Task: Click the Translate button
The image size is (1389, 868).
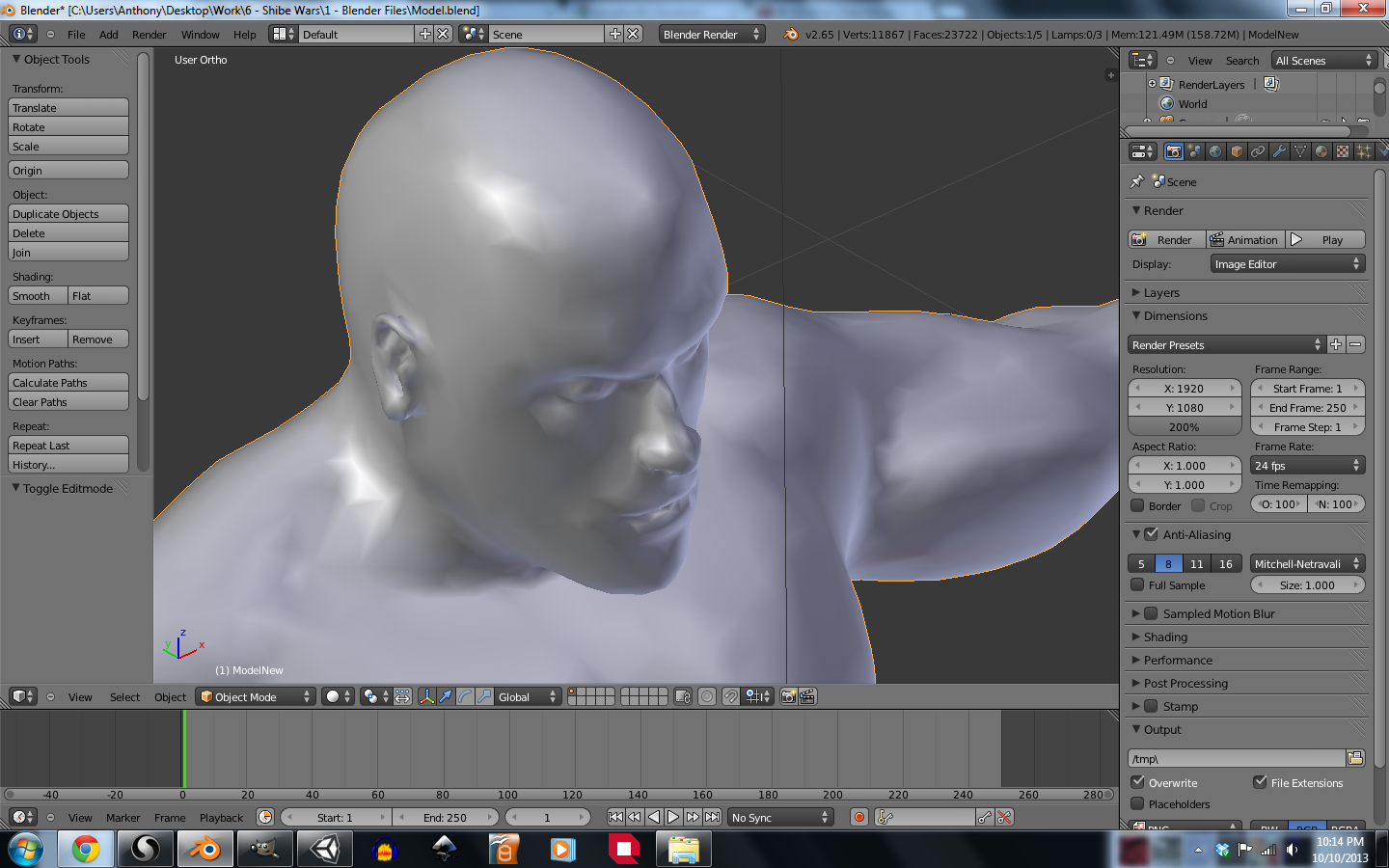Action: pyautogui.click(x=68, y=107)
